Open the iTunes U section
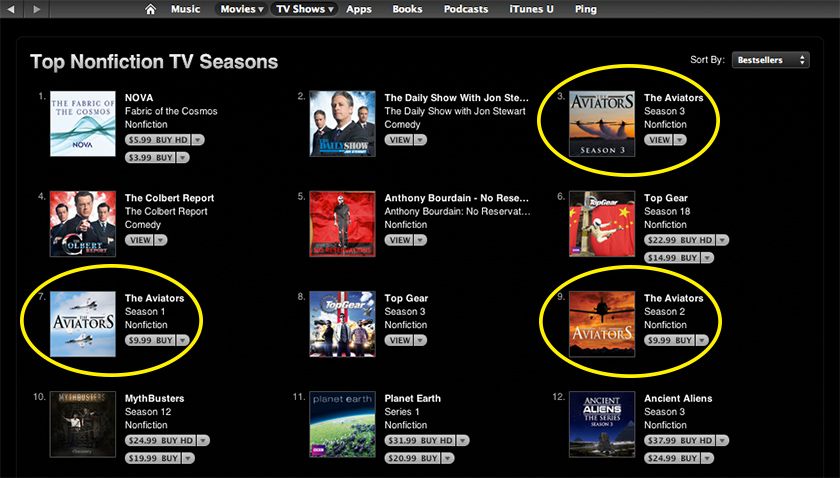This screenshot has height=478, width=840. [x=531, y=9]
